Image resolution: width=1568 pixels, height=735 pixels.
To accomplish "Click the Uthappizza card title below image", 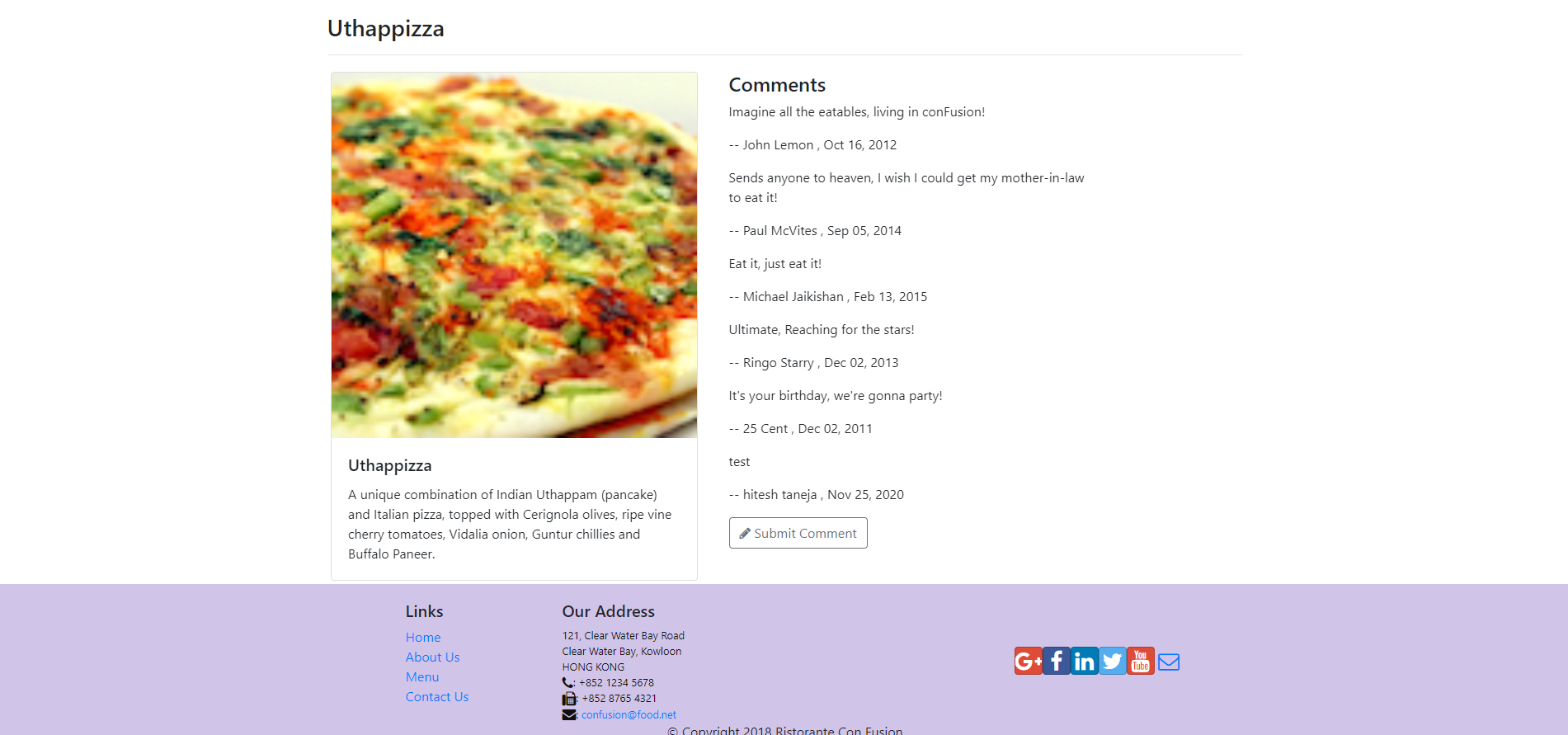I will [389, 465].
